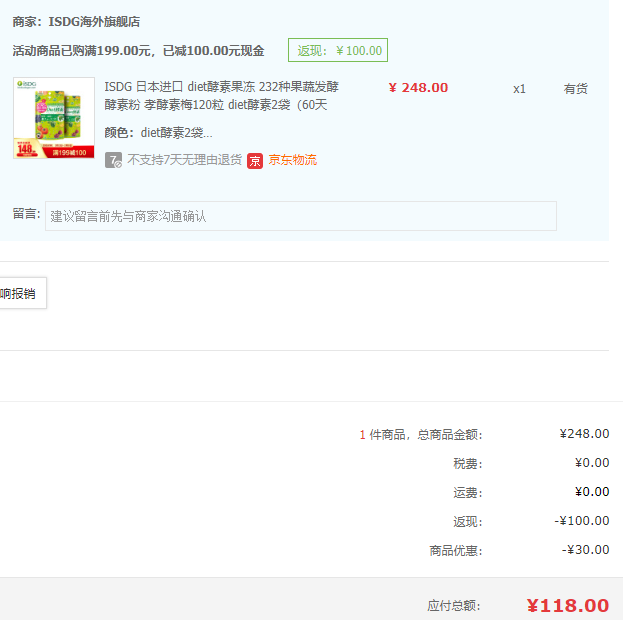Select the 活动商品已购满199.00元 promotion text
623x620 pixels.
point(138,51)
